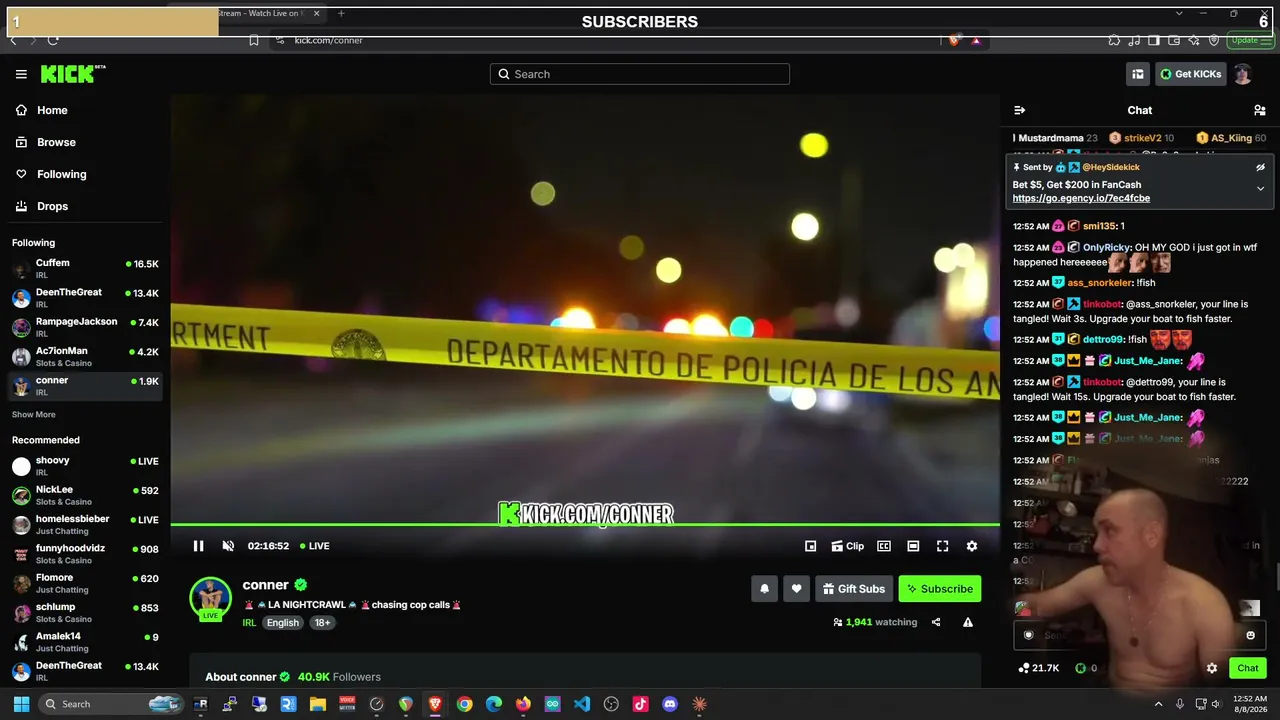Open the browser tab search dropdown

(1179, 14)
